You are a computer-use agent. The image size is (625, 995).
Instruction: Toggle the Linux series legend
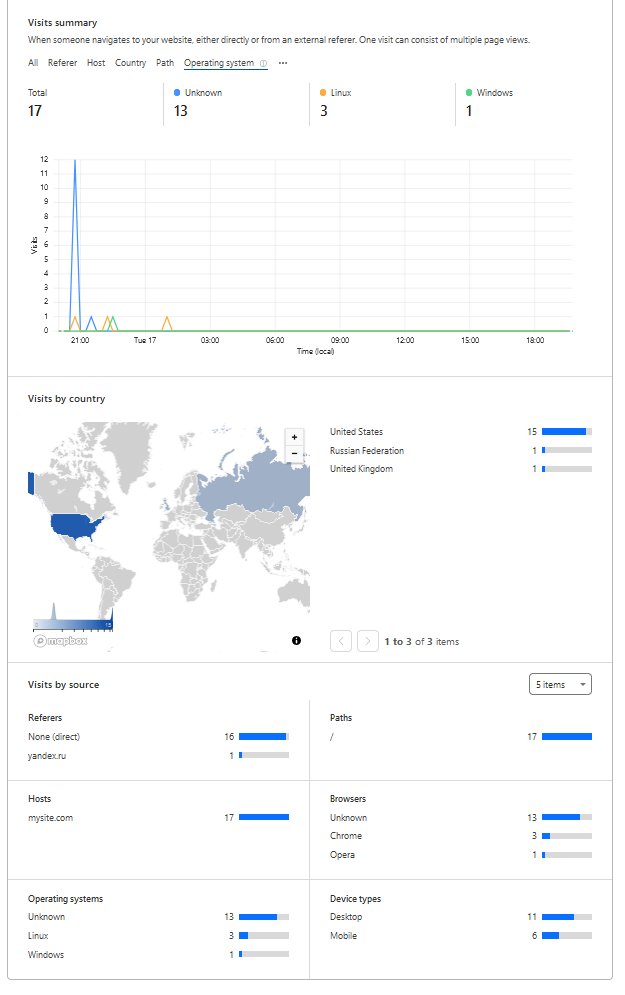click(x=340, y=93)
